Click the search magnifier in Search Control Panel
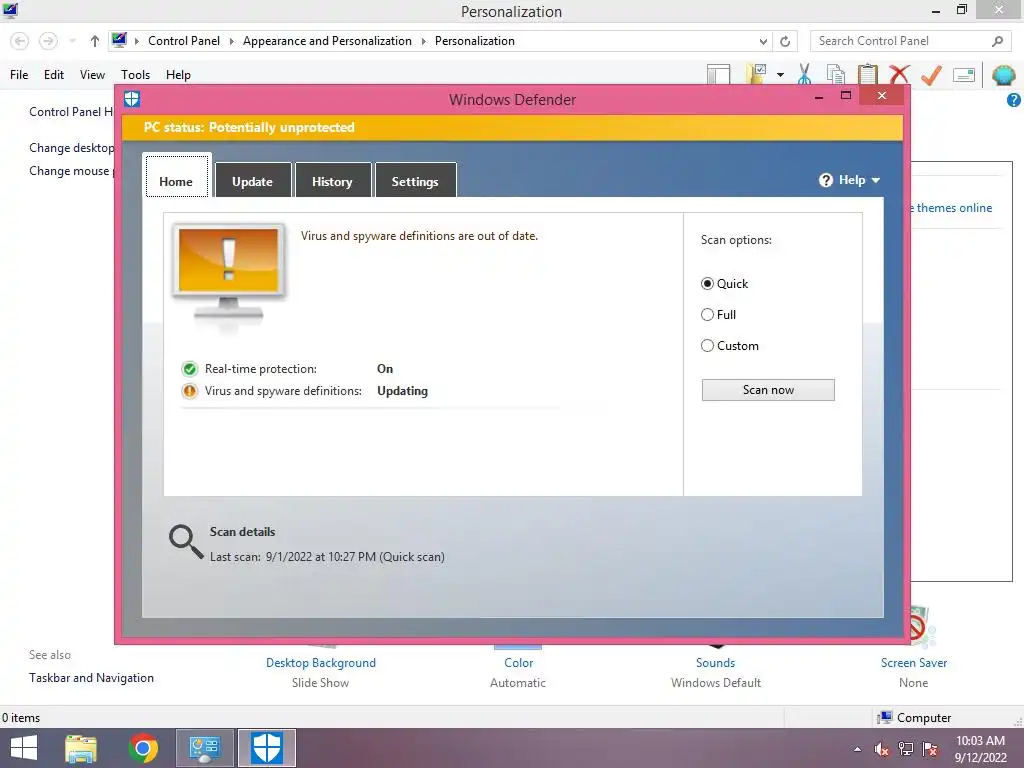 [997, 41]
